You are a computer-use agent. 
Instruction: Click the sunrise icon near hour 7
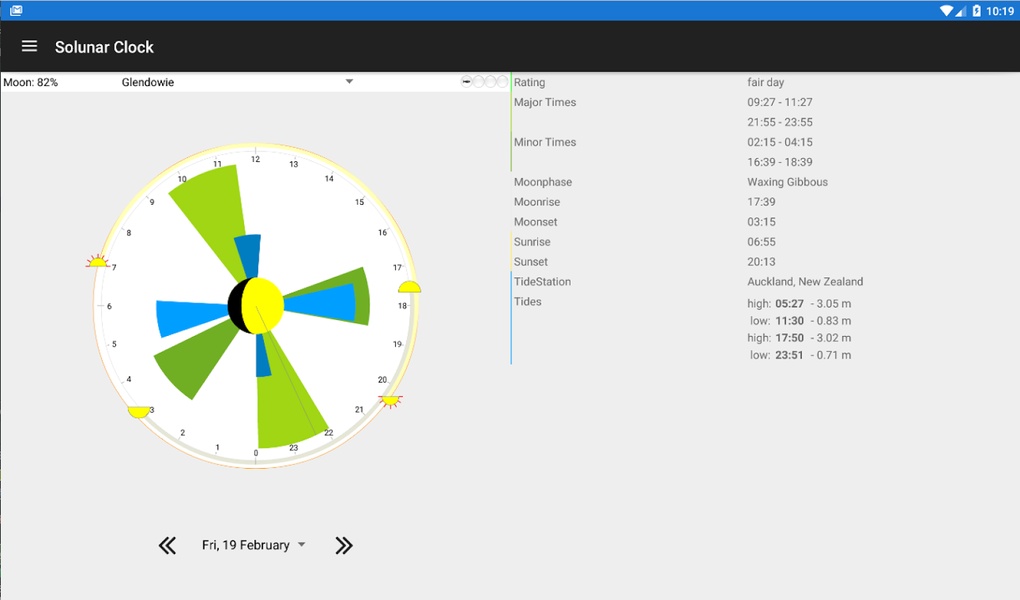[x=98, y=261]
